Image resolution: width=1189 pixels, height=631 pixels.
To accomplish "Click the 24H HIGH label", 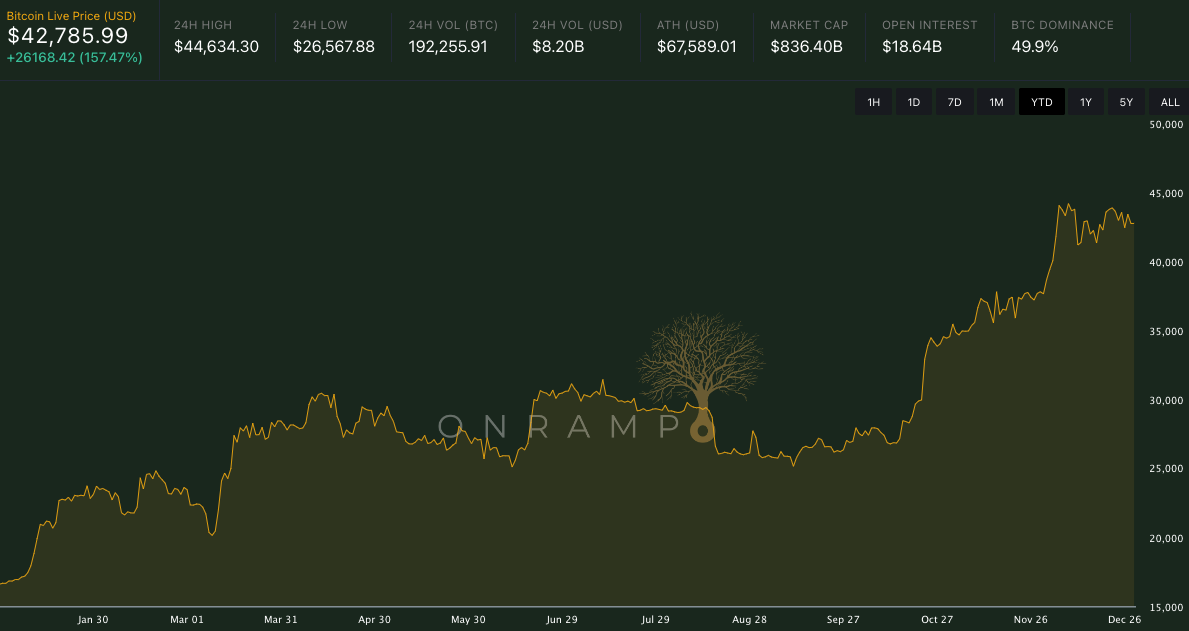I will click(203, 25).
